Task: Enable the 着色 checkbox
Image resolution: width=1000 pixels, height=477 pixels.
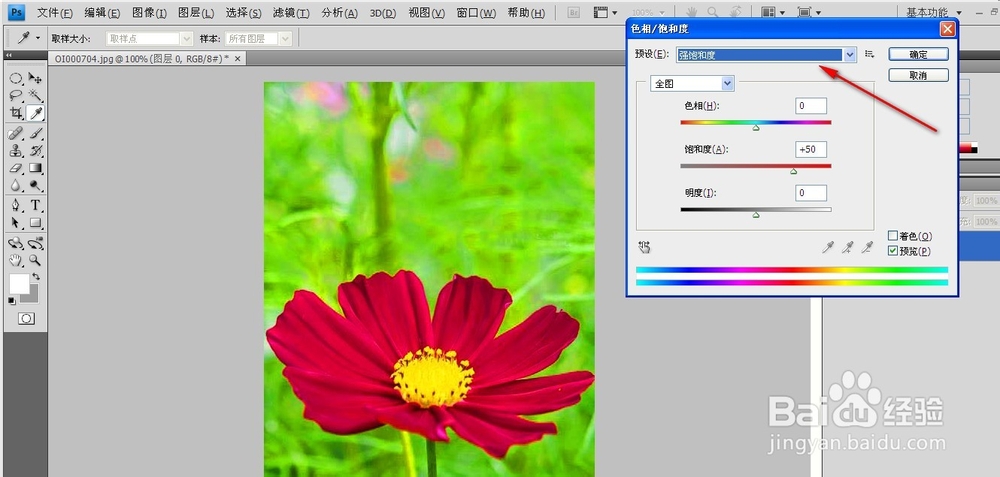Action: (x=893, y=236)
